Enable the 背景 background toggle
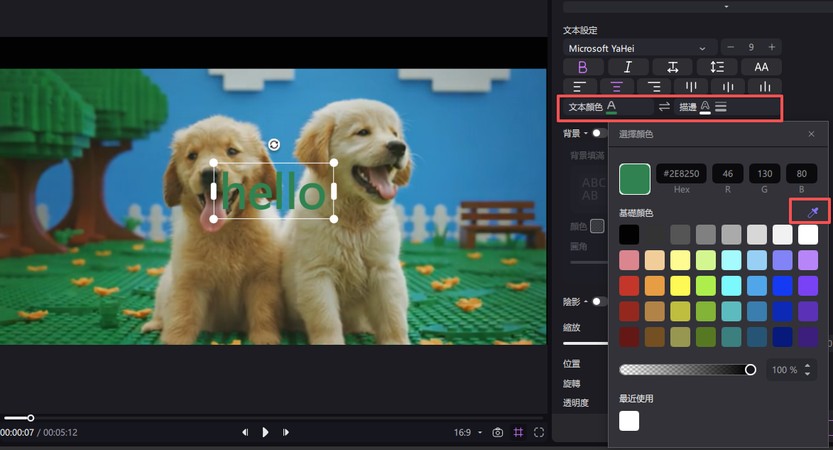The image size is (833, 450). (x=598, y=132)
